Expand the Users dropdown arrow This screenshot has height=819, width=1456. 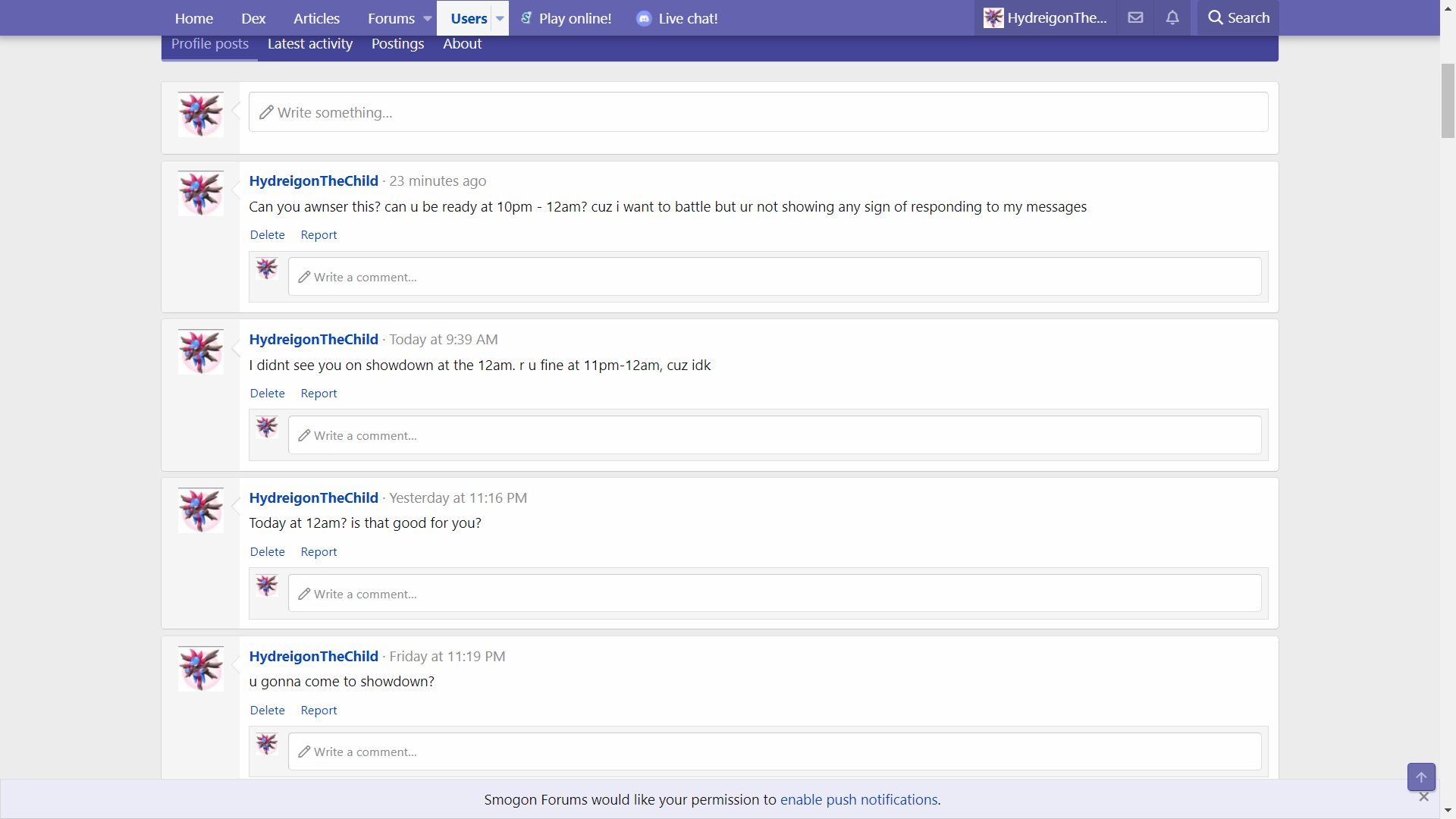point(500,18)
